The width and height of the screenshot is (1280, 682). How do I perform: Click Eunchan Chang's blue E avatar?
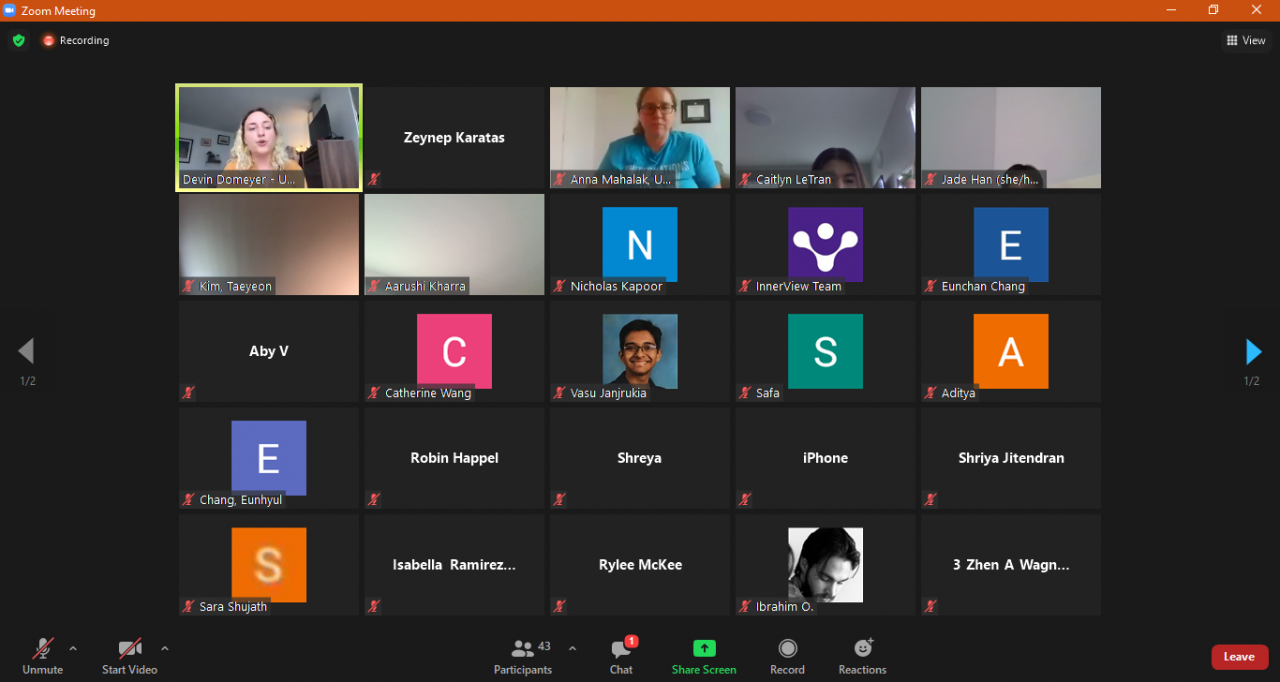tap(1011, 244)
